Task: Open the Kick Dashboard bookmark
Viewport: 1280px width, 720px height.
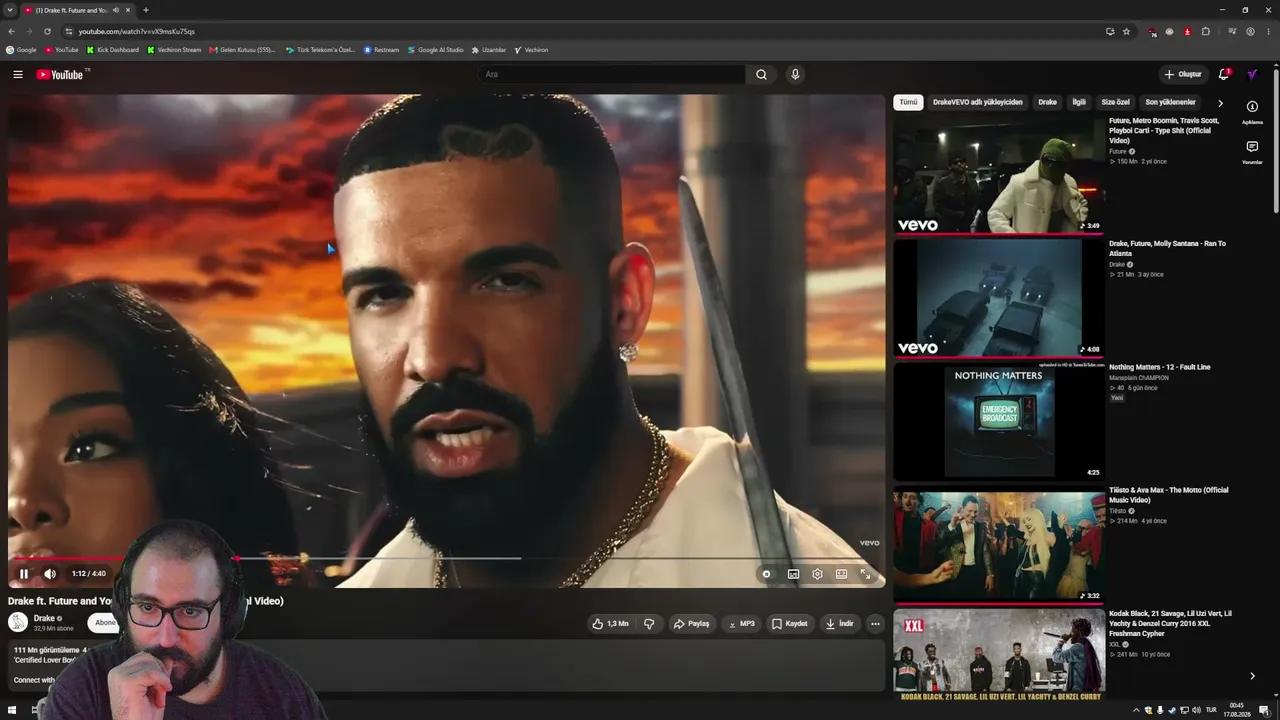Action: click(x=112, y=49)
